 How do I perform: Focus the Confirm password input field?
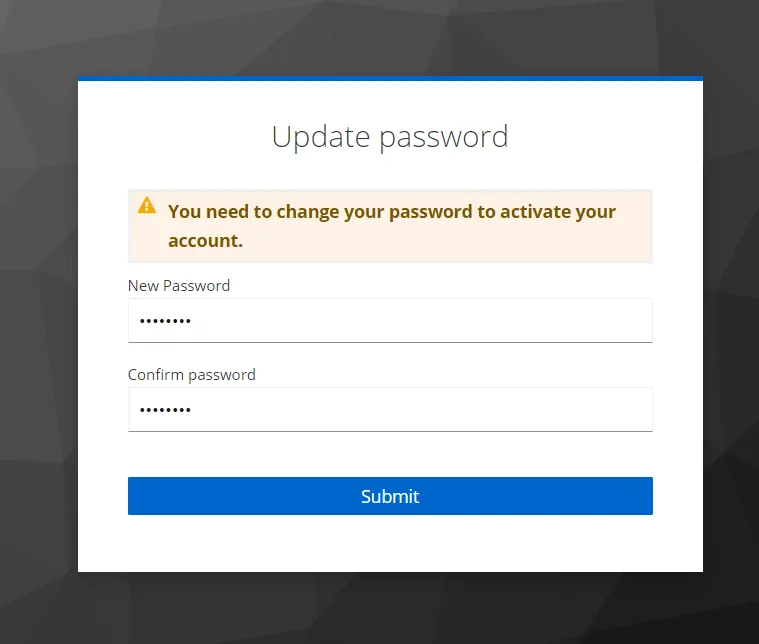(390, 410)
